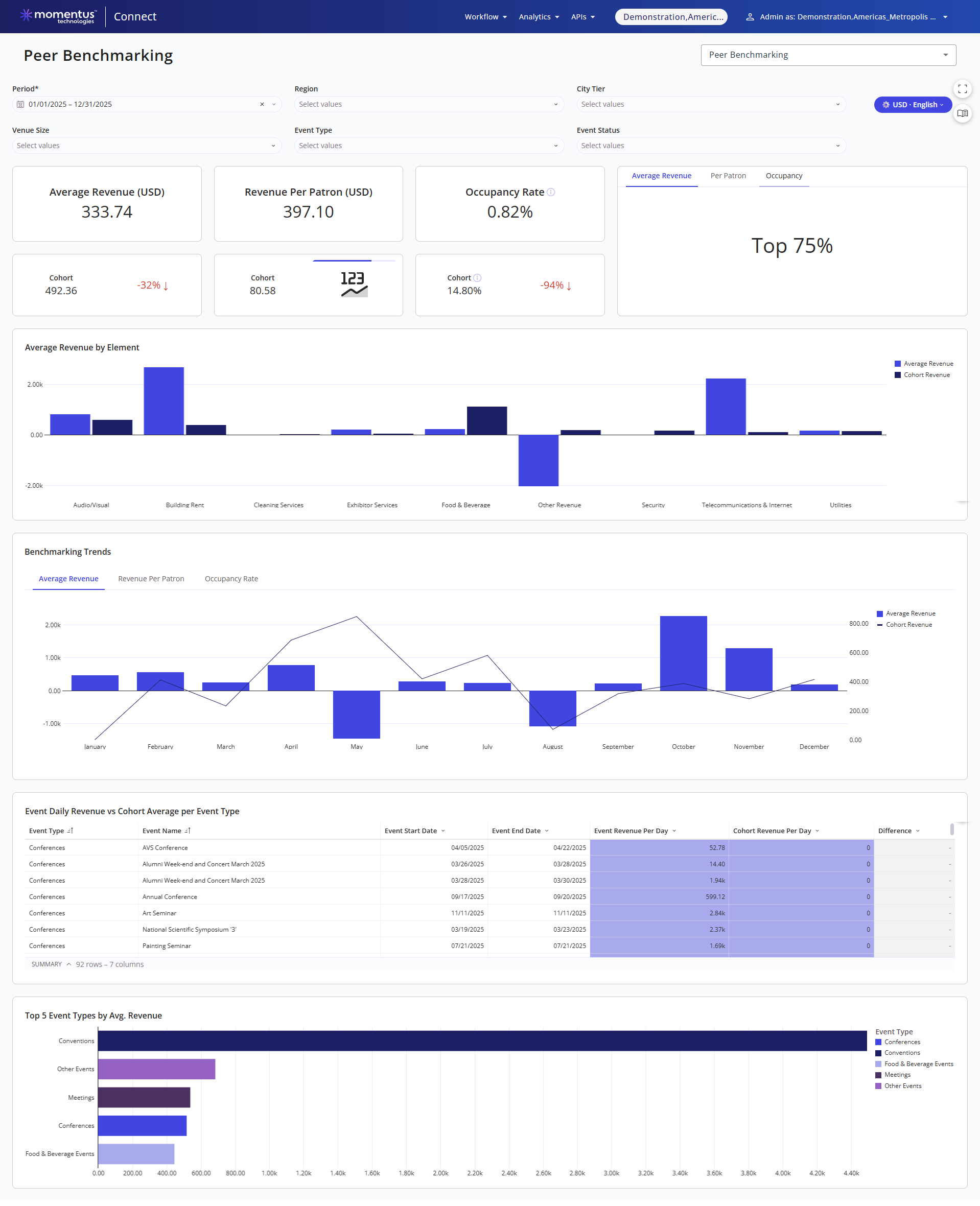Open the Workflow menu
This screenshot has width=980, height=1206.
coord(485,17)
